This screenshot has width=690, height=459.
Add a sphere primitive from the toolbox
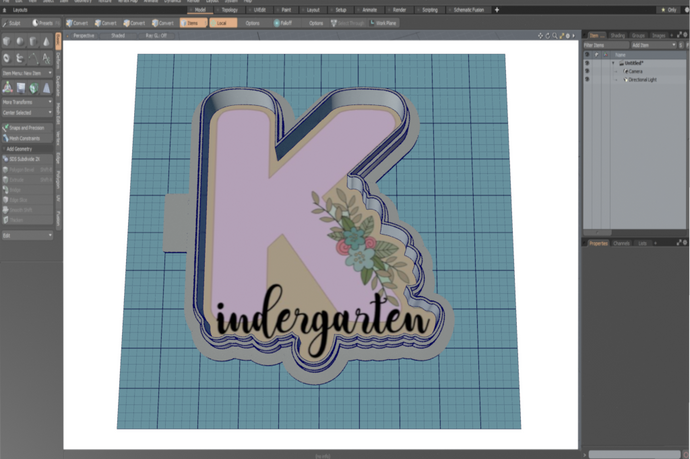coord(20,41)
